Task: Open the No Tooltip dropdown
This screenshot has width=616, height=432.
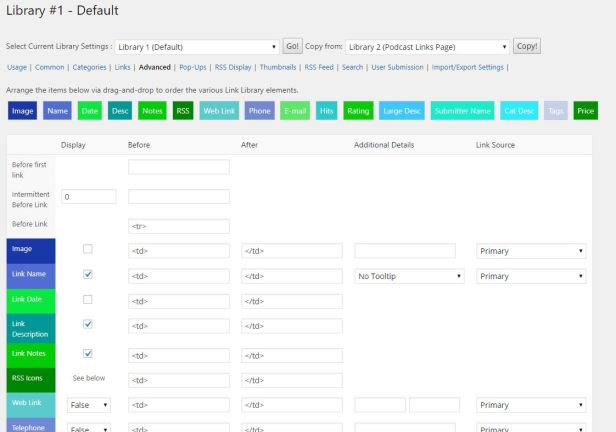Action: coord(409,276)
